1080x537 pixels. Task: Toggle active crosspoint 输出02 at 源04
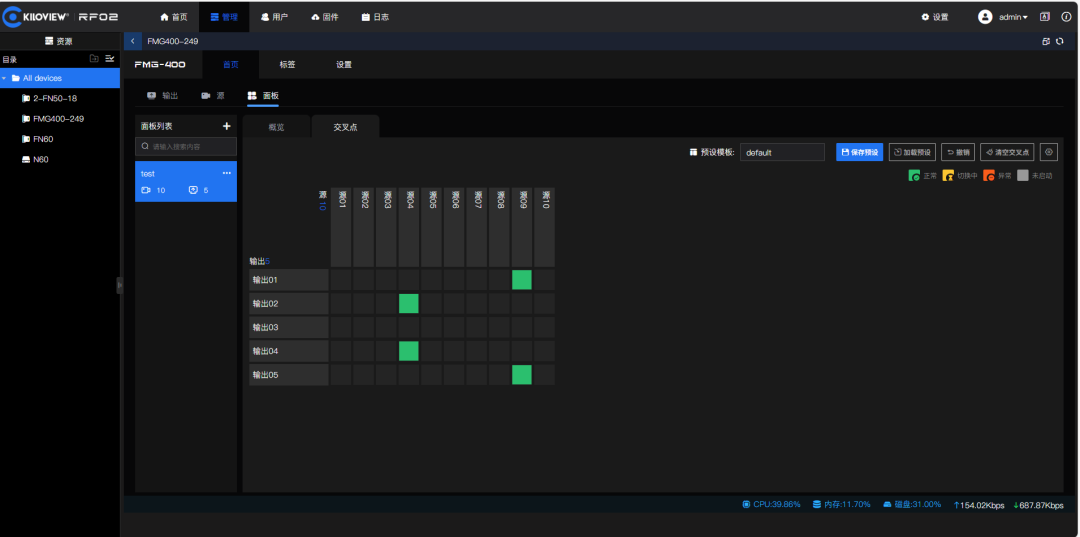pos(408,304)
